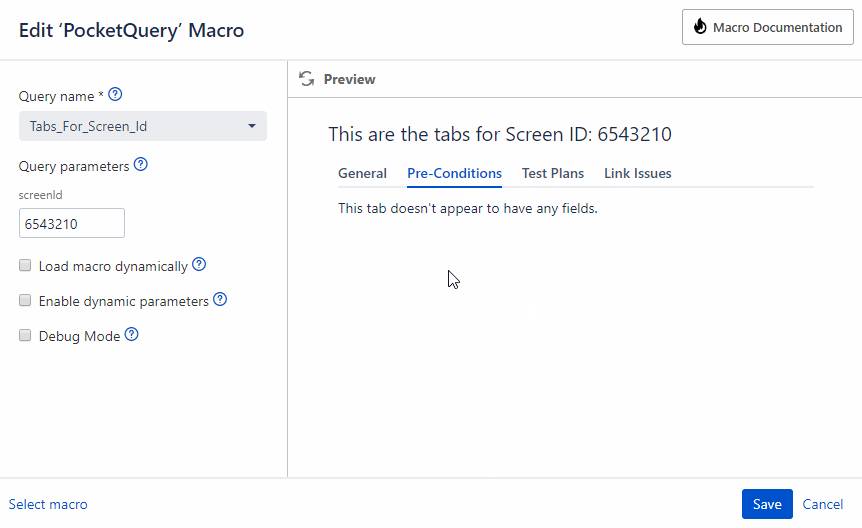862x528 pixels.
Task: Click the help icon beside Query parameters
Action: [x=141, y=165]
